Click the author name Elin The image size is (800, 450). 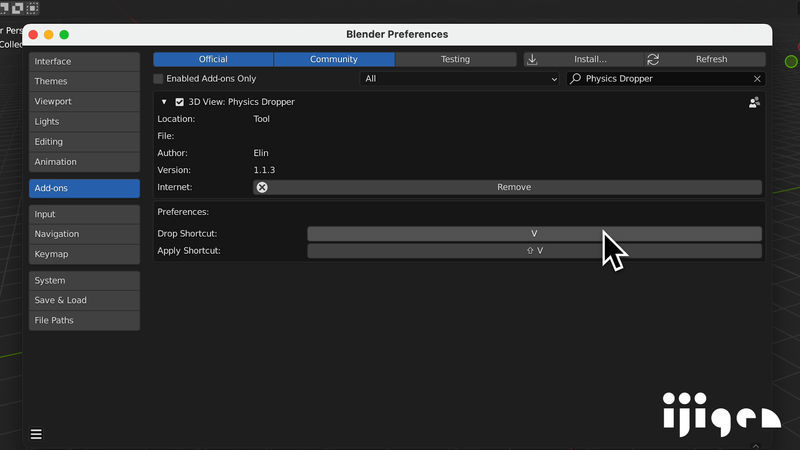pyautogui.click(x=261, y=153)
